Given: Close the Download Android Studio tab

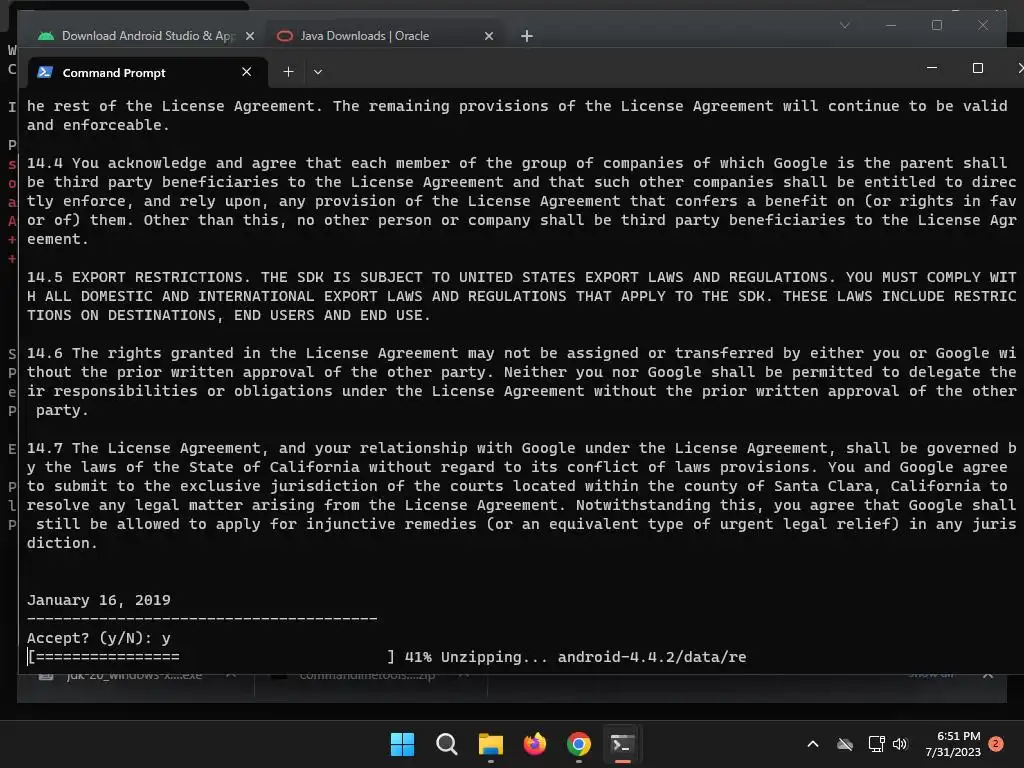Looking at the screenshot, I should tap(249, 36).
